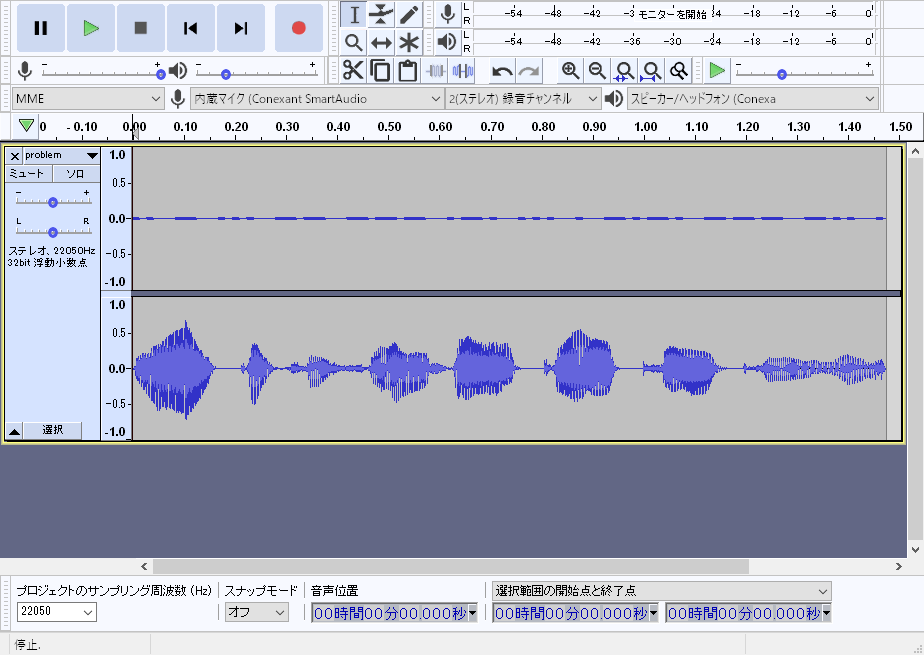Click the Zoom In icon
The width and height of the screenshot is (924, 655).
[x=570, y=71]
